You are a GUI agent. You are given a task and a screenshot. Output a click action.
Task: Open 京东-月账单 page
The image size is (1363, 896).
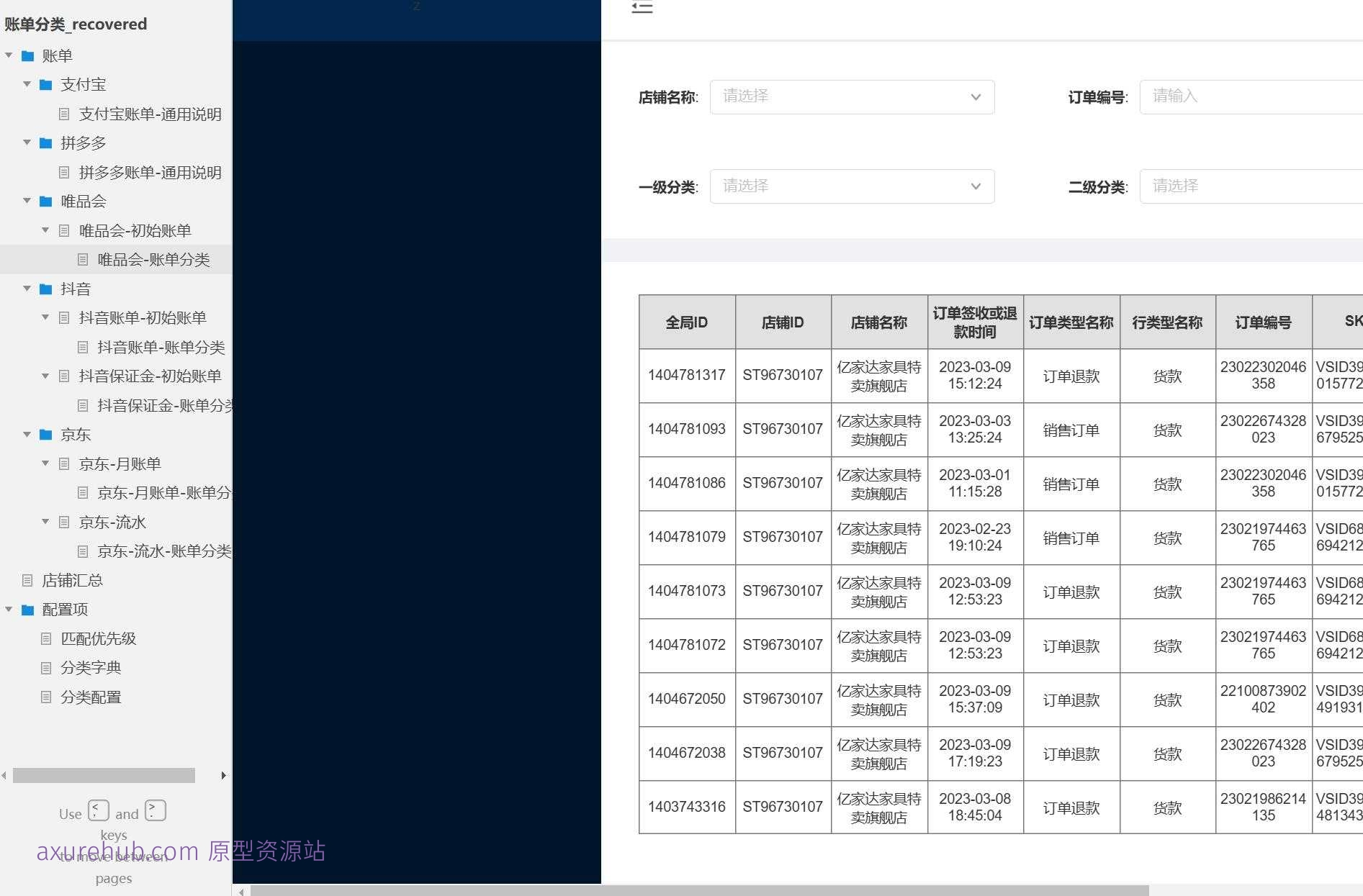coord(120,463)
